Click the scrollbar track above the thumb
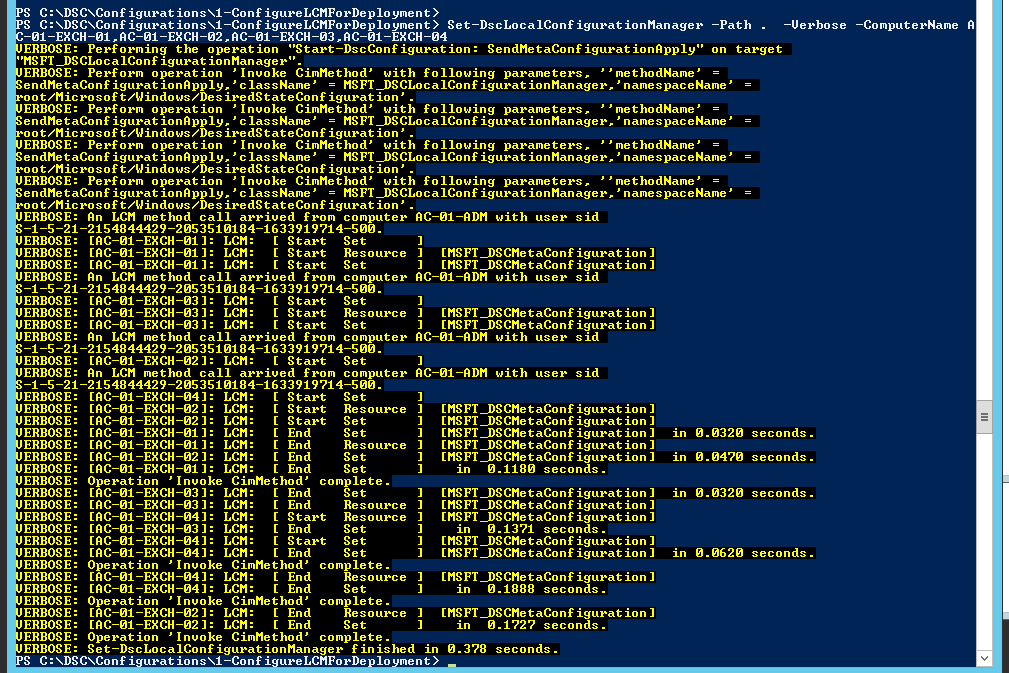Image resolution: width=1009 pixels, height=673 pixels. click(984, 200)
